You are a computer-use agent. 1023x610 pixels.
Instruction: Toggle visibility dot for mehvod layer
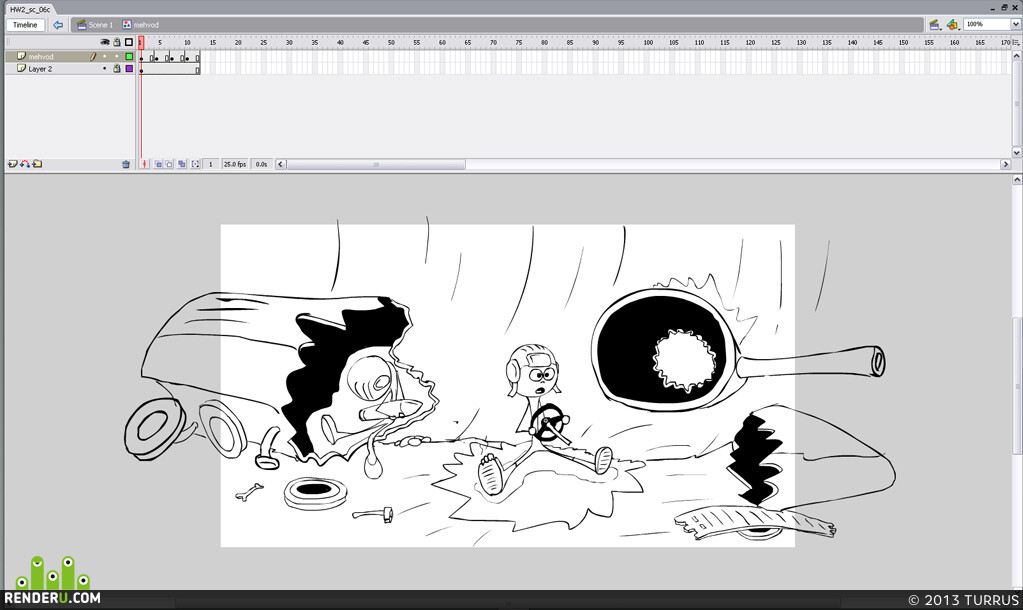(104, 57)
